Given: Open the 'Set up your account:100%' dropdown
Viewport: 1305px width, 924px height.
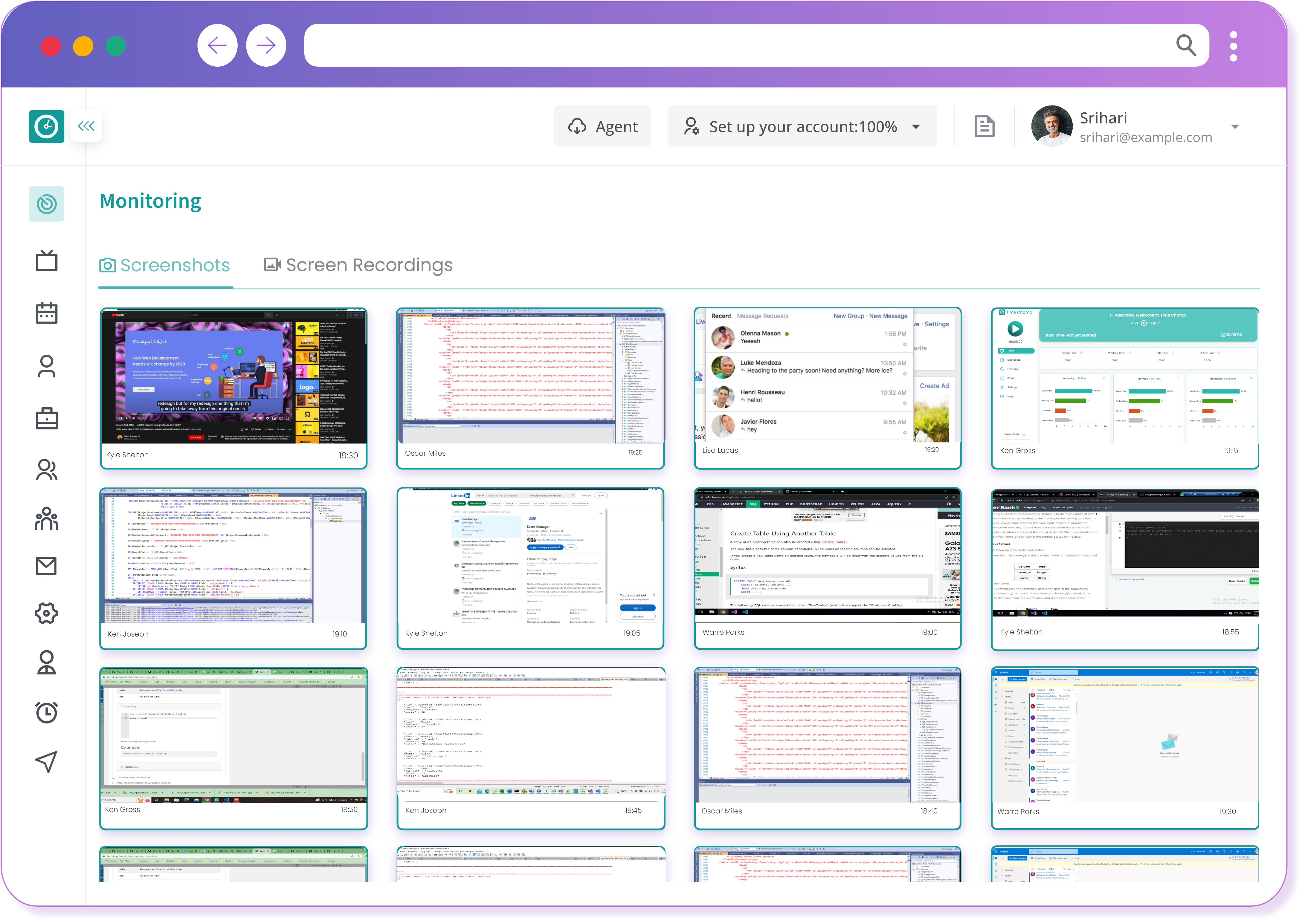Looking at the screenshot, I should click(x=801, y=126).
